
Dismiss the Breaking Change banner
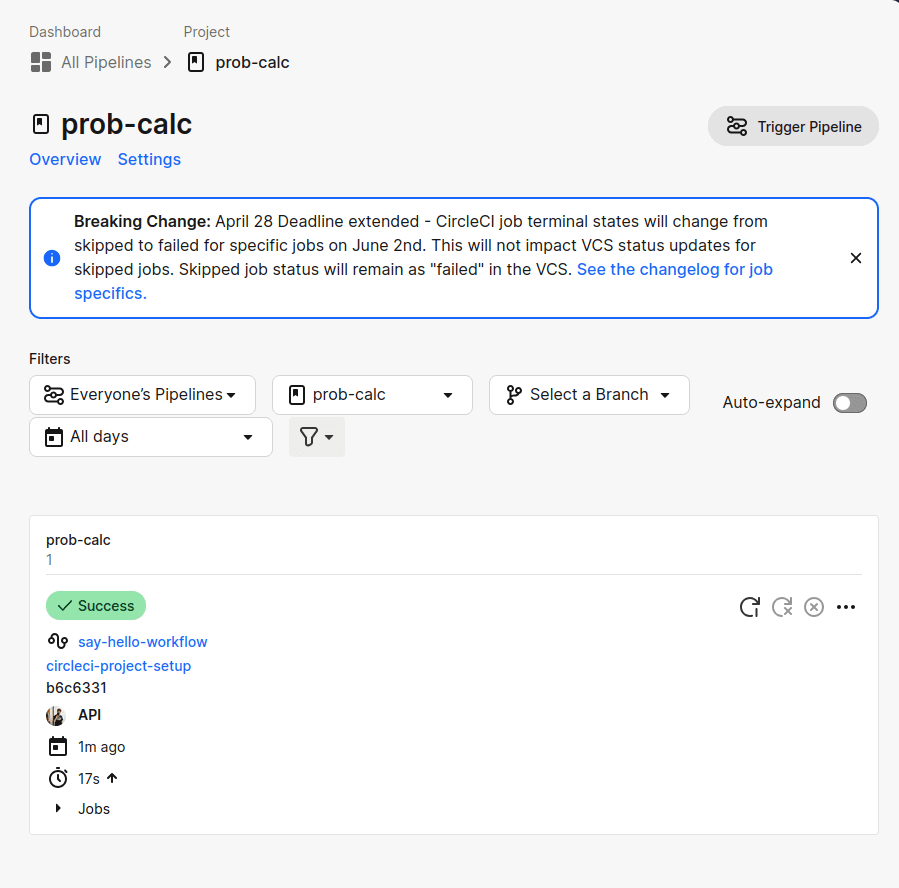point(855,258)
